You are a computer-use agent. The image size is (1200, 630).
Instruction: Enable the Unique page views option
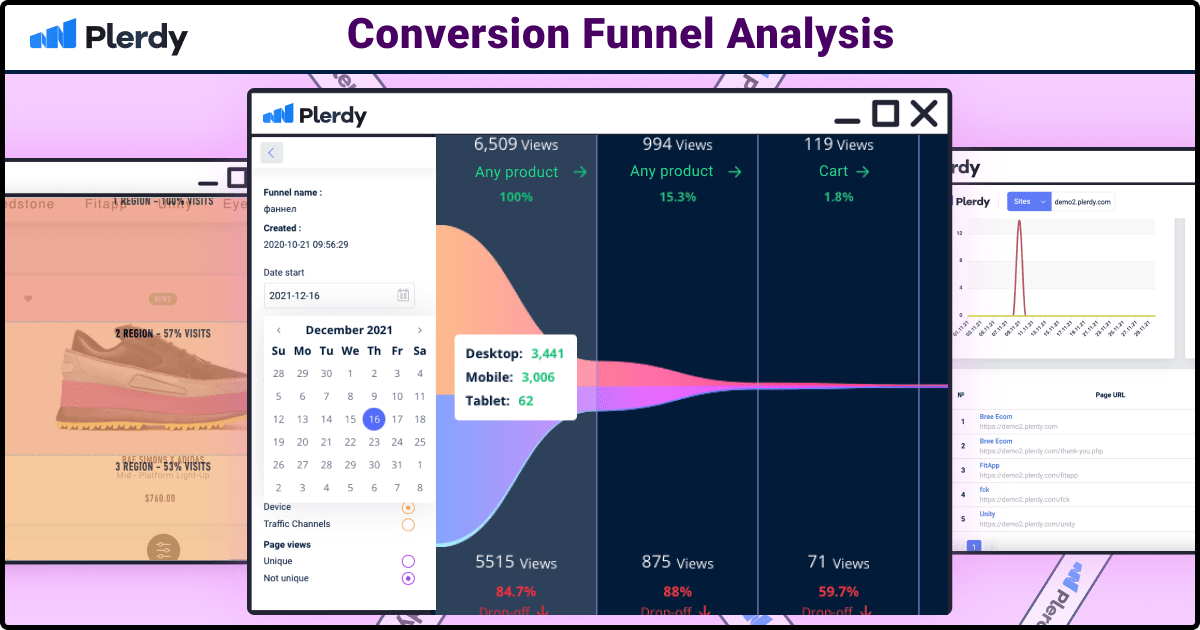point(408,561)
